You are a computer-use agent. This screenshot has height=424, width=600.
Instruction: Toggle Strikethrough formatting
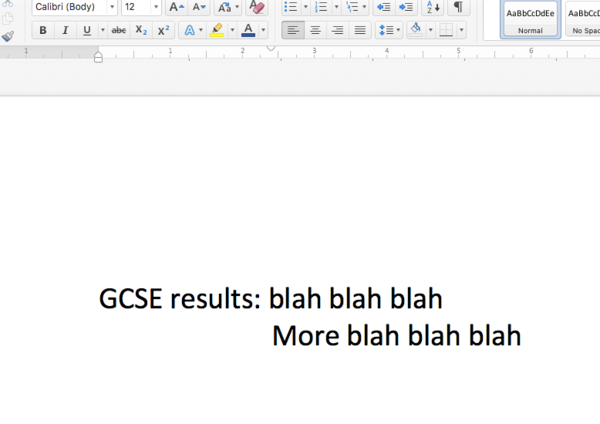tap(119, 30)
